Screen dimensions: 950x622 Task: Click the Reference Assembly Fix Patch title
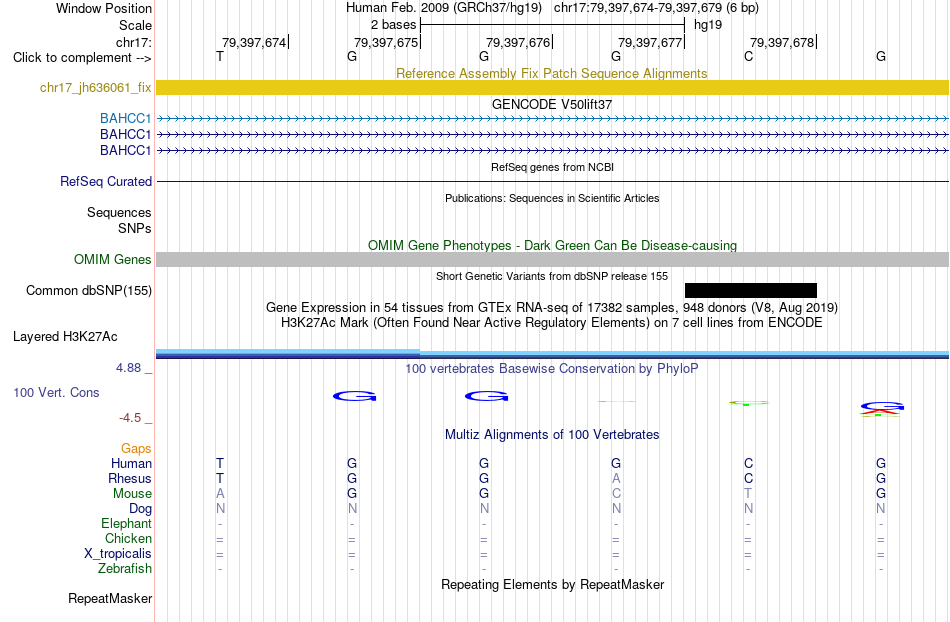tap(551, 73)
